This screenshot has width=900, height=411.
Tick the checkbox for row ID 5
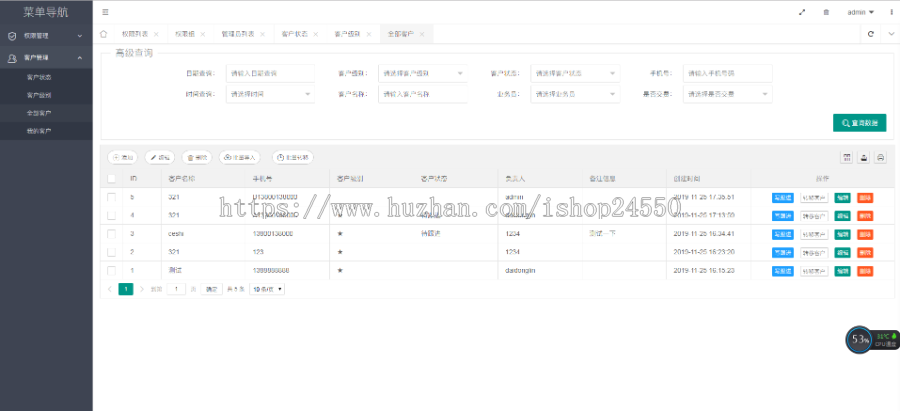tap(111, 197)
